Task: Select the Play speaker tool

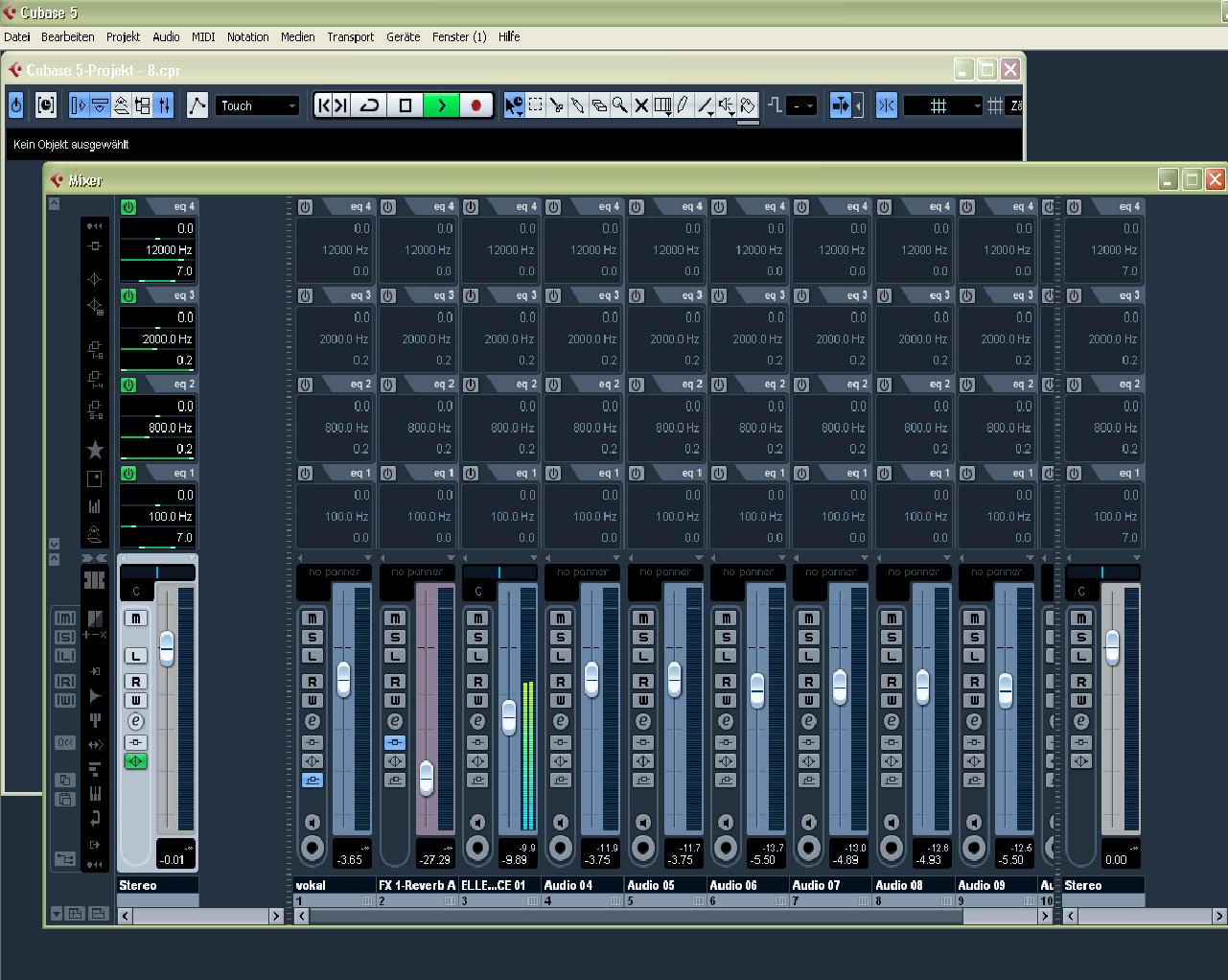Action: [727, 105]
